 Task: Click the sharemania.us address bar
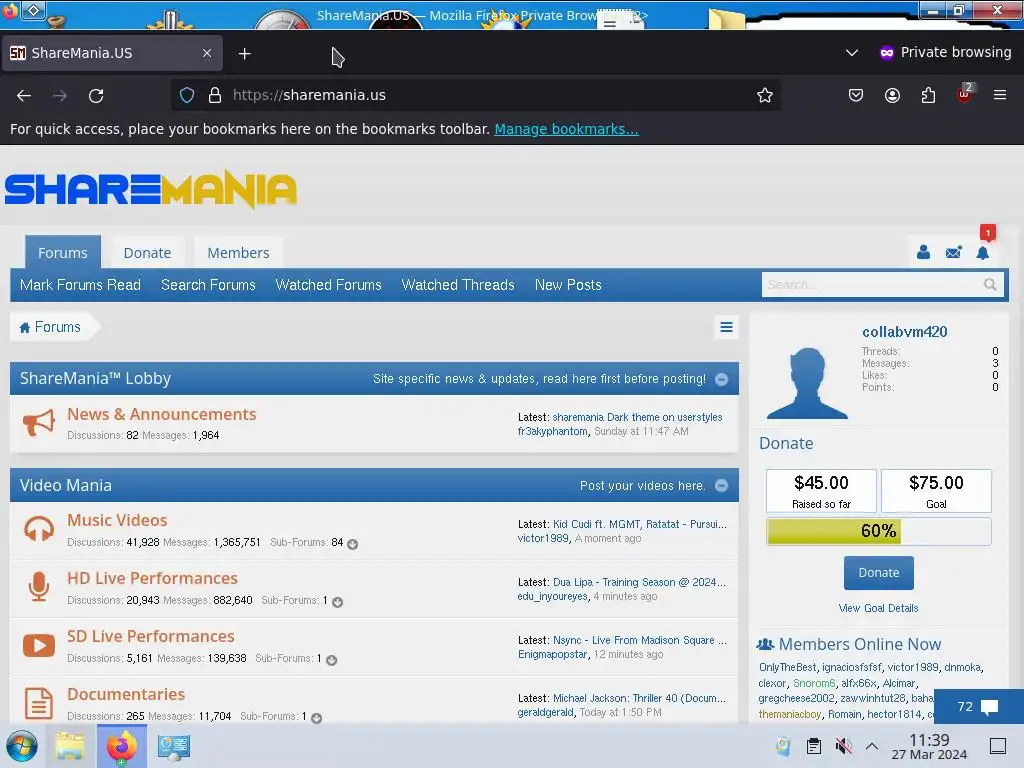(x=477, y=95)
